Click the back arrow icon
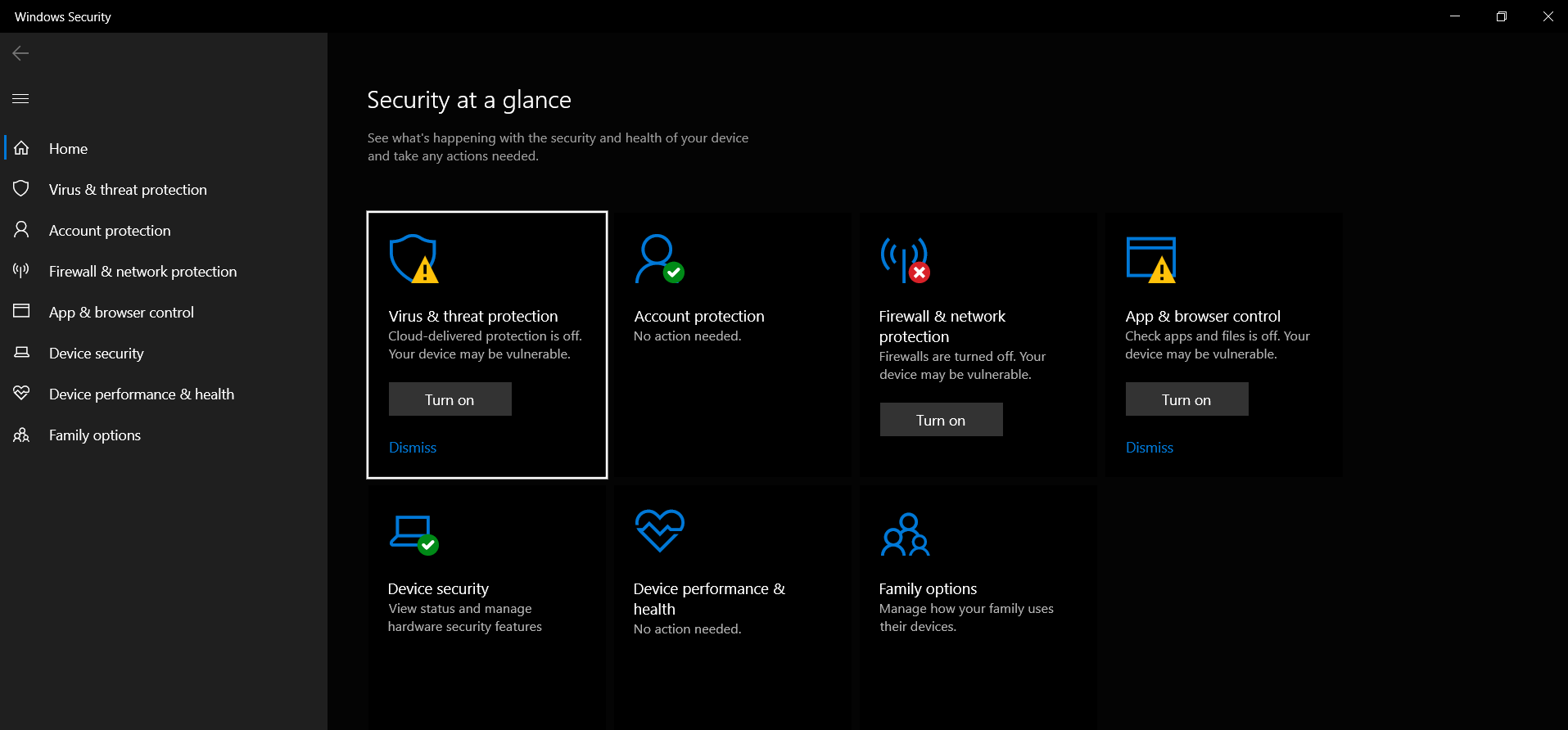 (x=20, y=53)
